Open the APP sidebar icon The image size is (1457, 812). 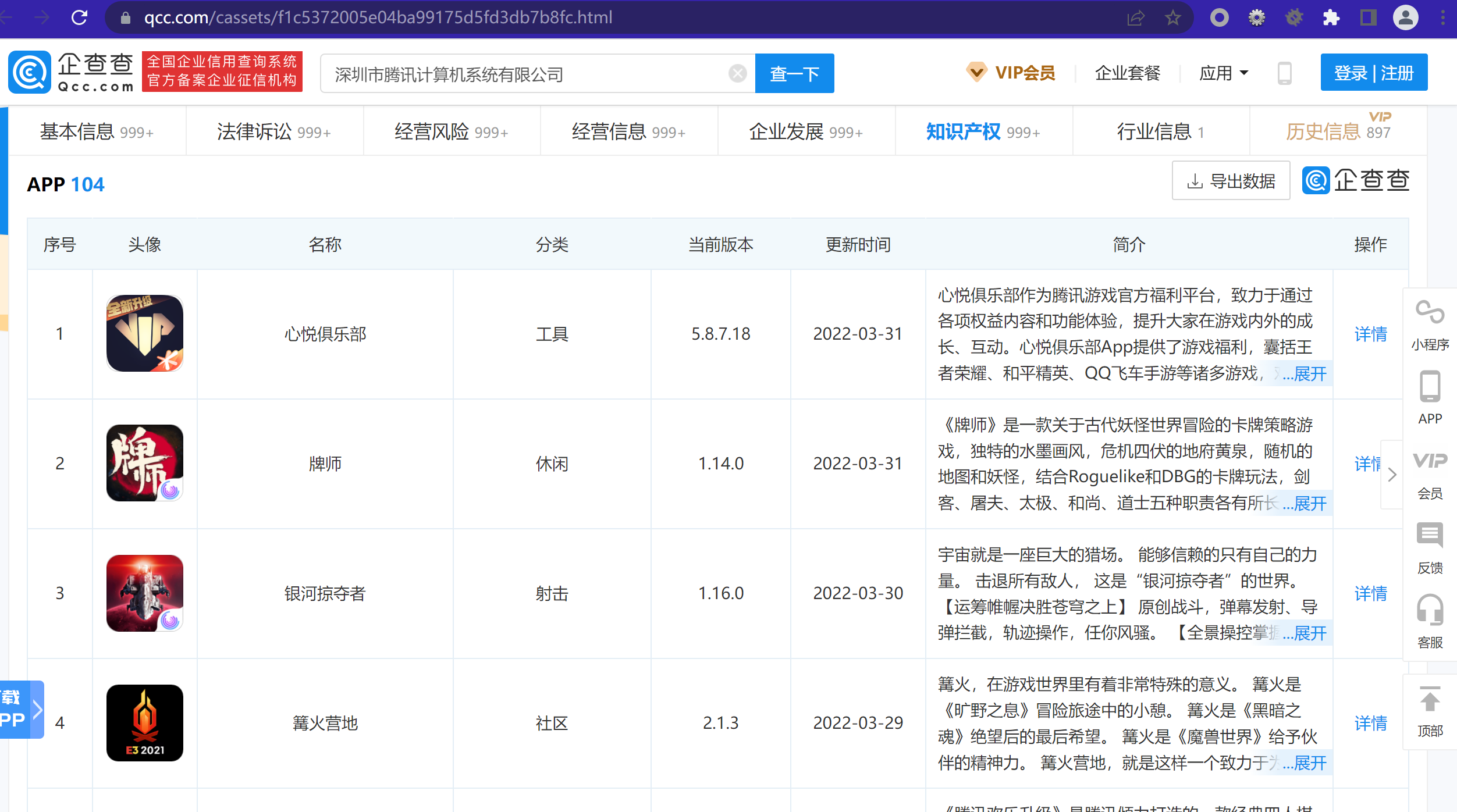pyautogui.click(x=1430, y=398)
